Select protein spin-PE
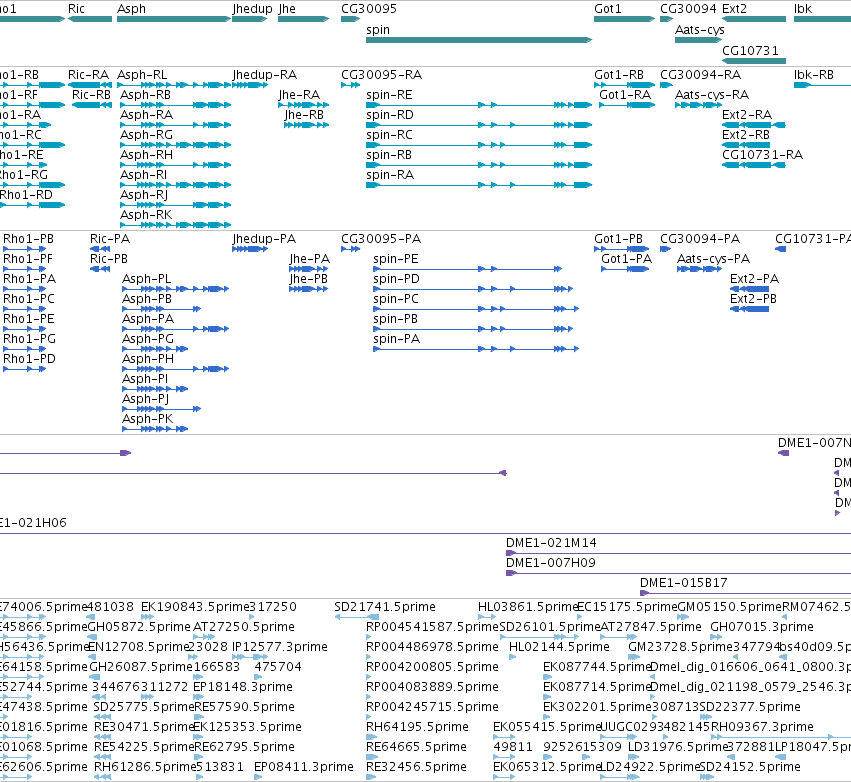The width and height of the screenshot is (851, 782). [x=467, y=269]
